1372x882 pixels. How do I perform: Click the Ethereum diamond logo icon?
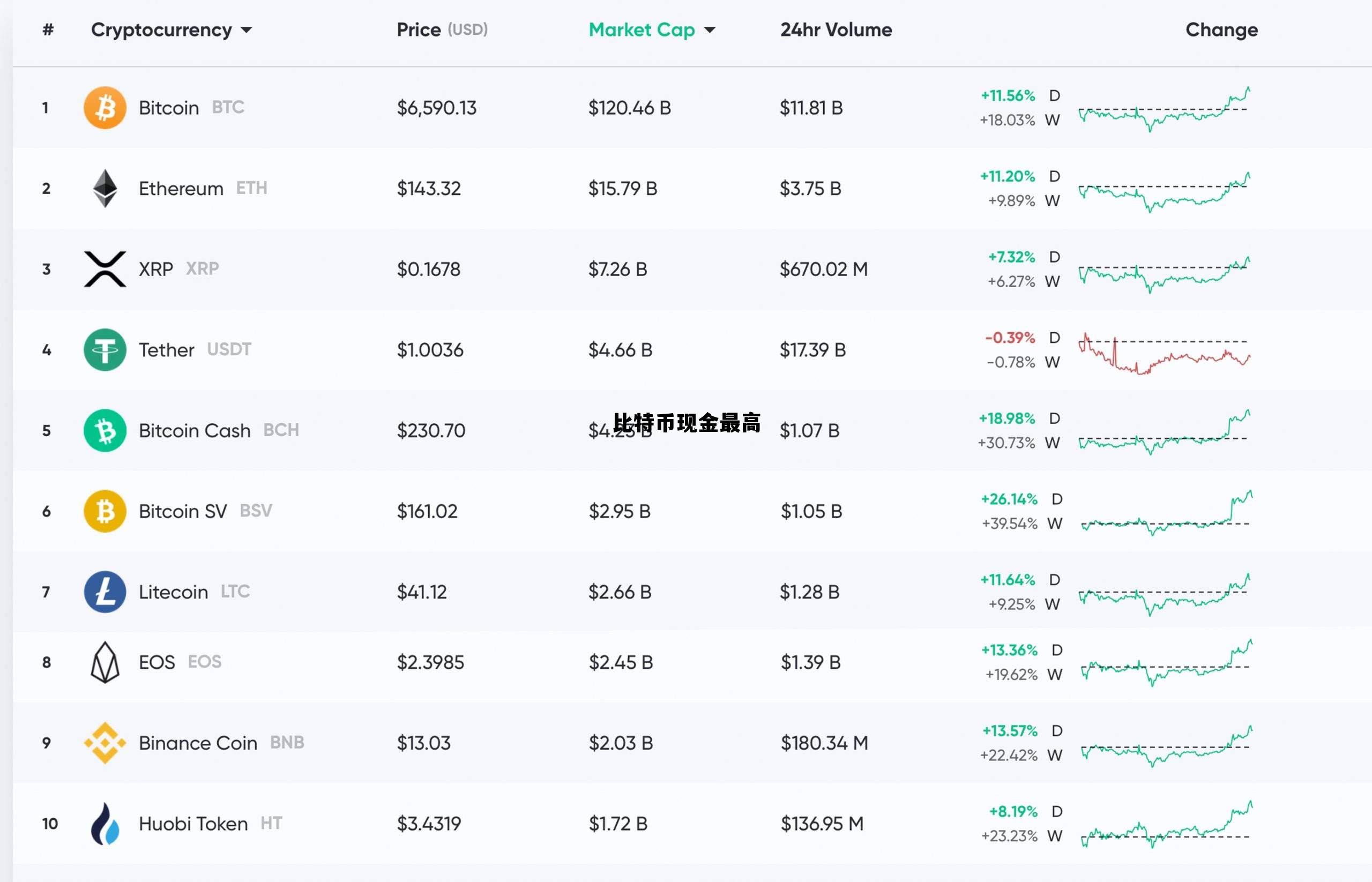click(x=105, y=189)
